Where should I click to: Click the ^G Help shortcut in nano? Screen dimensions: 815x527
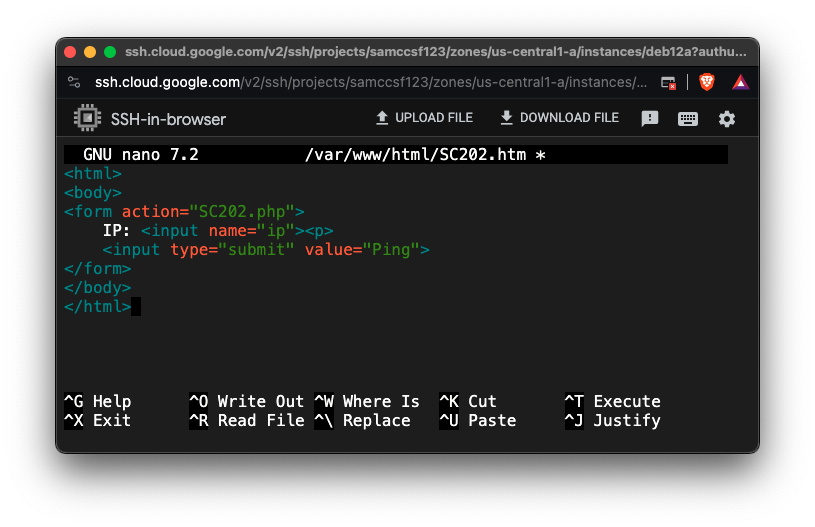pyautogui.click(x=98, y=401)
